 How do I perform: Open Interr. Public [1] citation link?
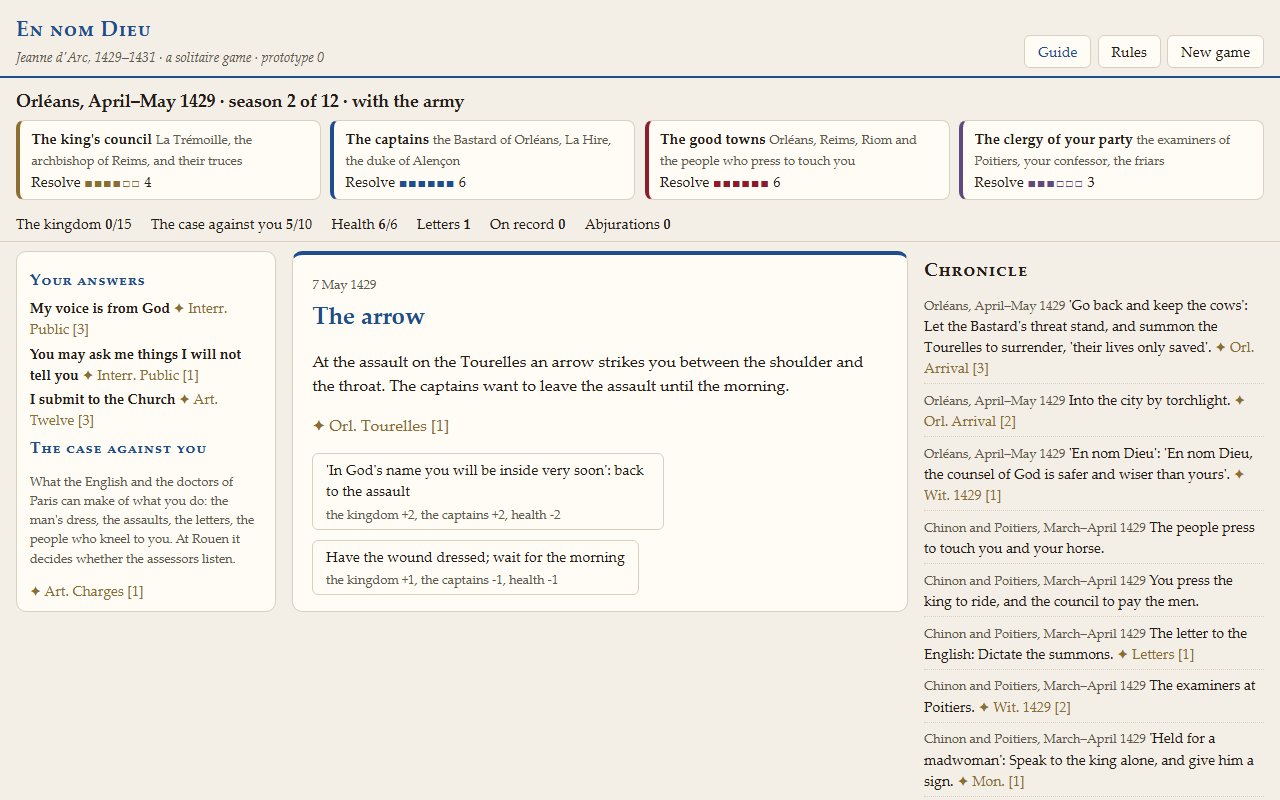140,375
